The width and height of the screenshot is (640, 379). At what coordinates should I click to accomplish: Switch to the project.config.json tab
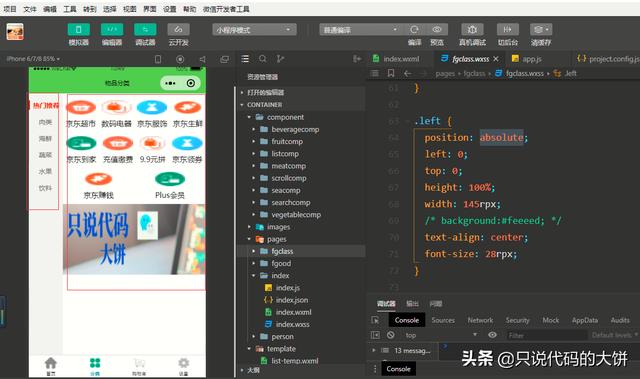pos(608,59)
